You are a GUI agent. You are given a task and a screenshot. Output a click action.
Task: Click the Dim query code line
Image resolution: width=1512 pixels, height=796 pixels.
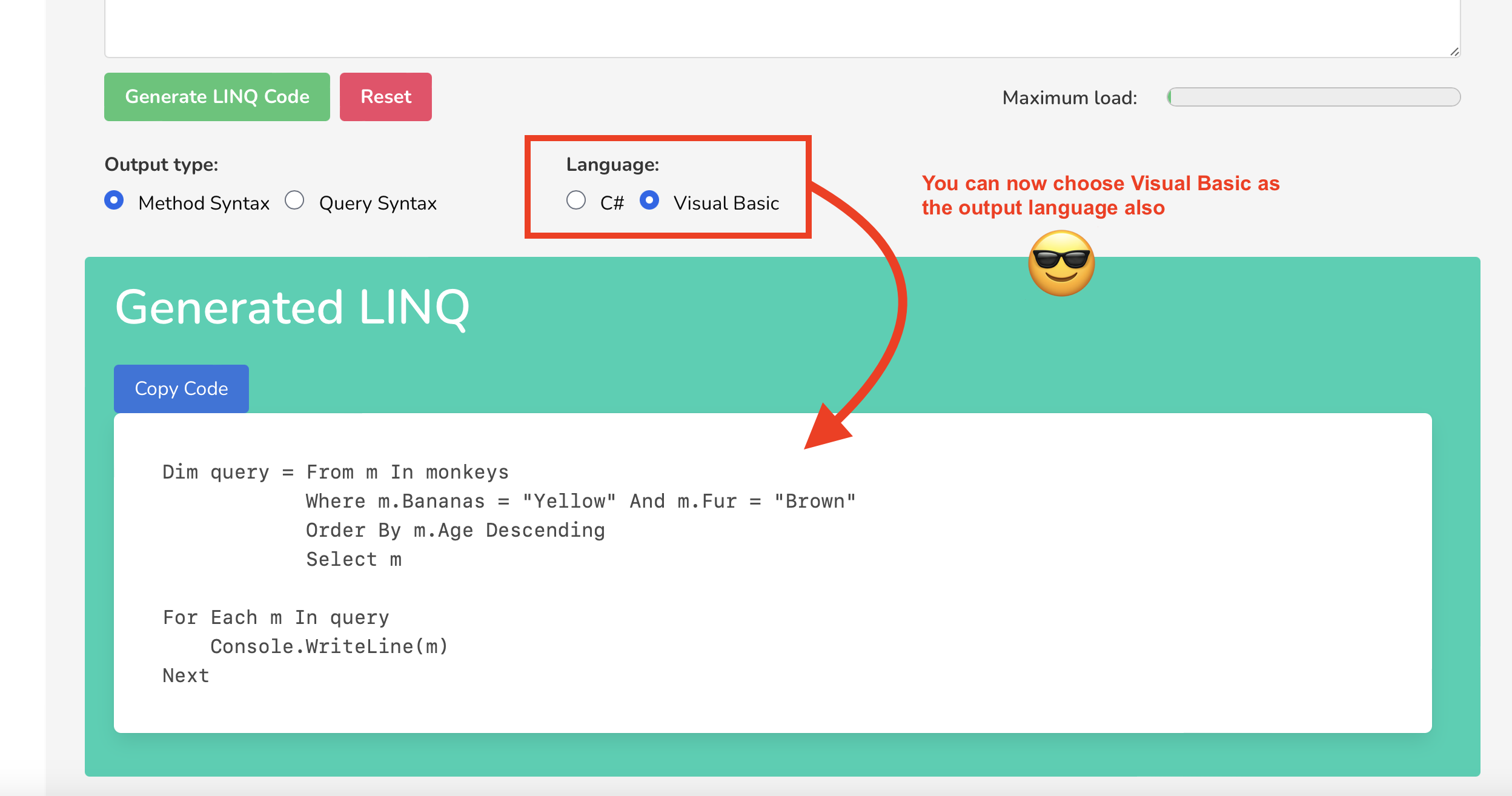tap(335, 472)
